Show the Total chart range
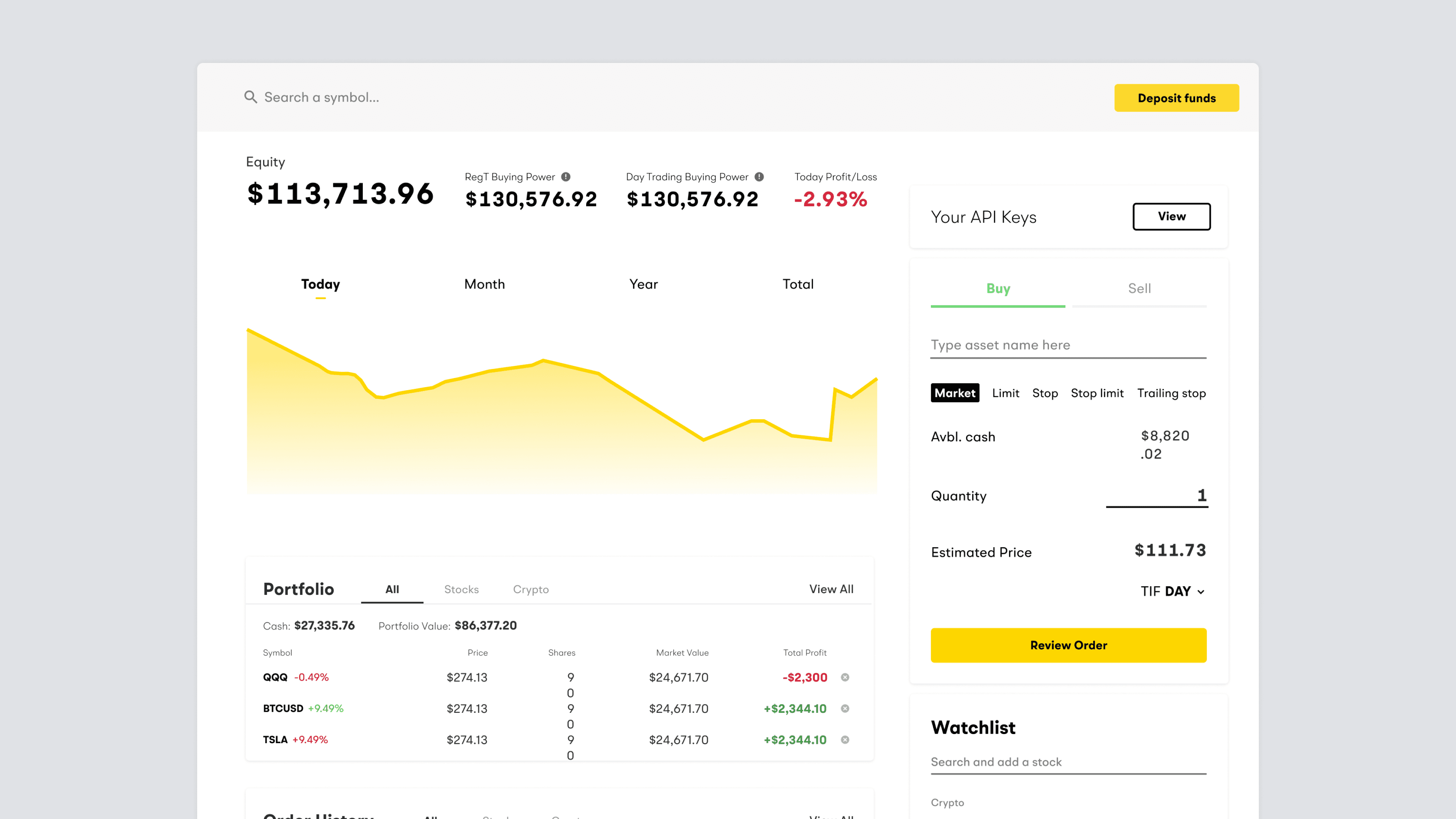Screen dimensions: 1456x819 point(797,284)
